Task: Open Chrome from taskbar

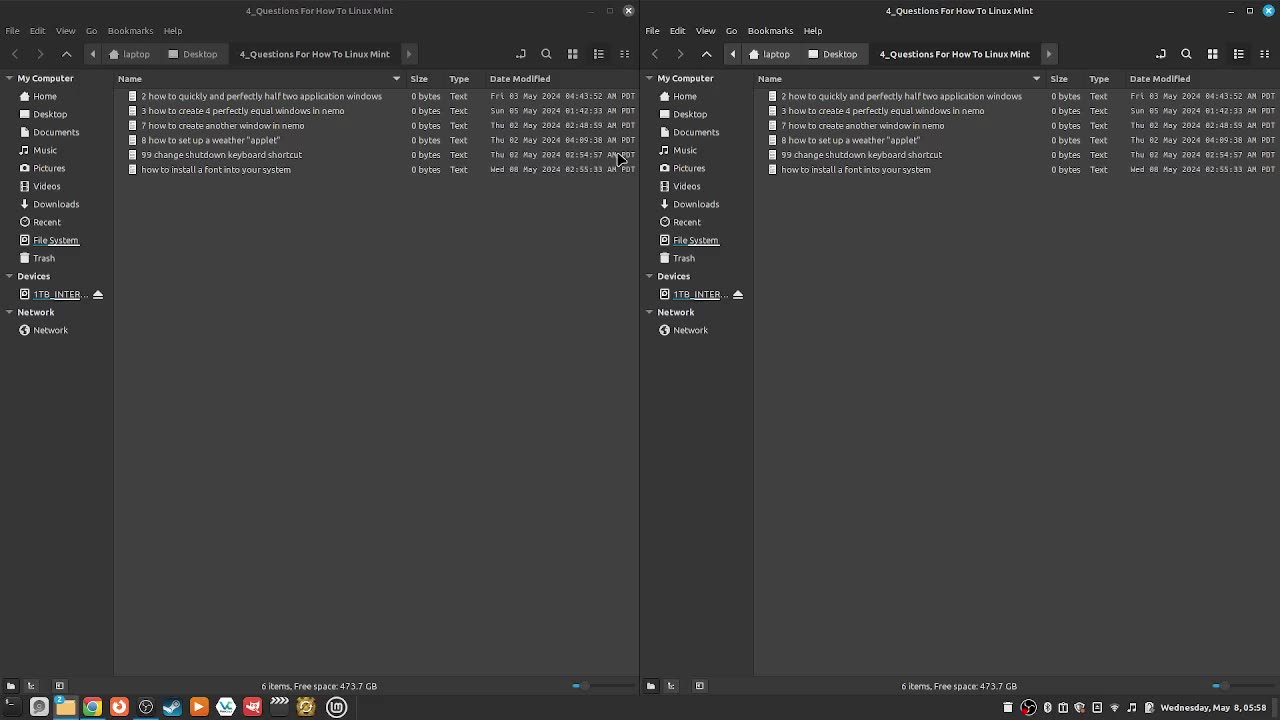Action: tap(92, 707)
